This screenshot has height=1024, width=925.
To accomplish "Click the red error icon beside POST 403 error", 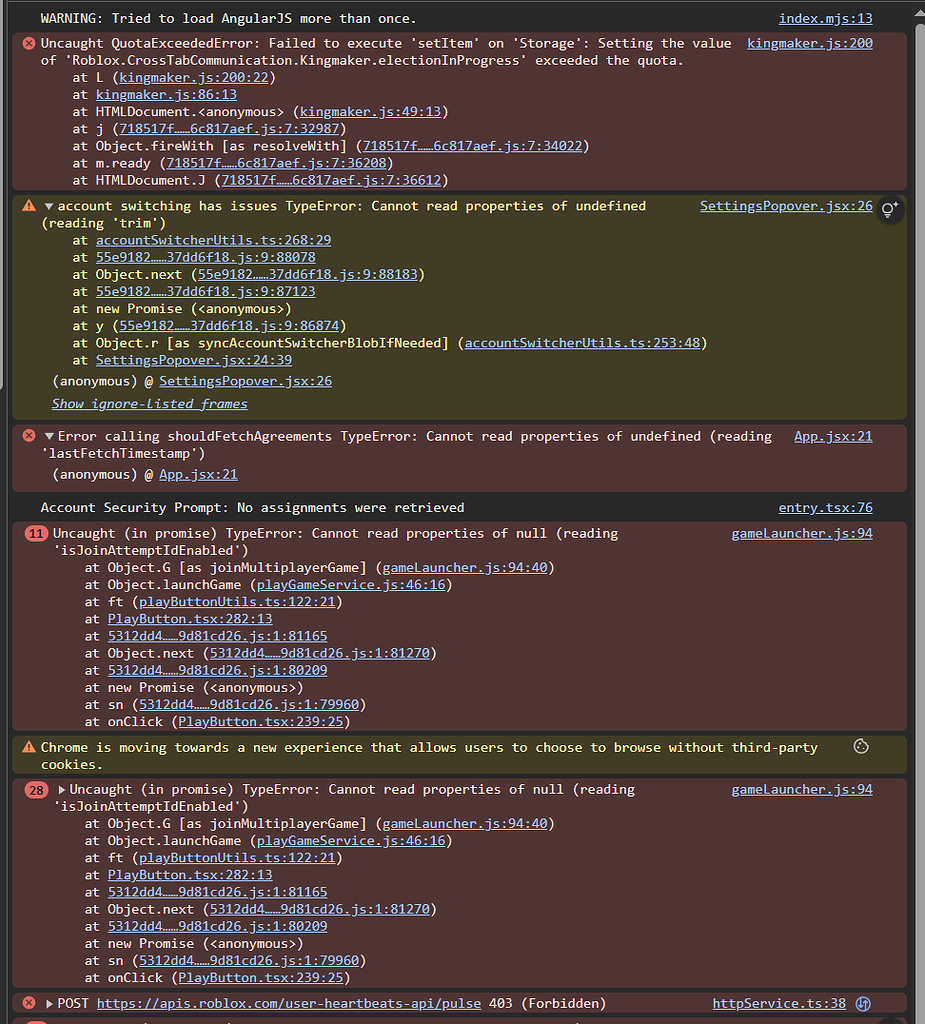I will pyautogui.click(x=27, y=1003).
